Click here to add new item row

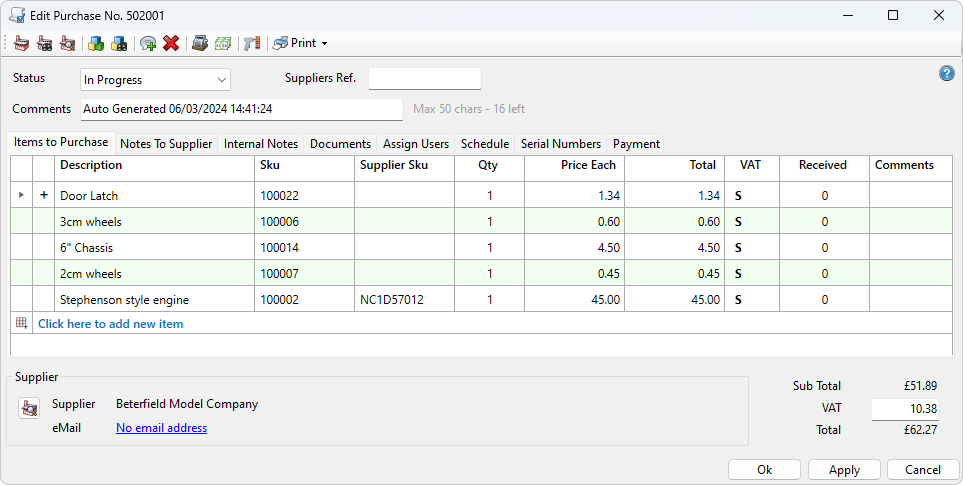pyautogui.click(x=110, y=324)
